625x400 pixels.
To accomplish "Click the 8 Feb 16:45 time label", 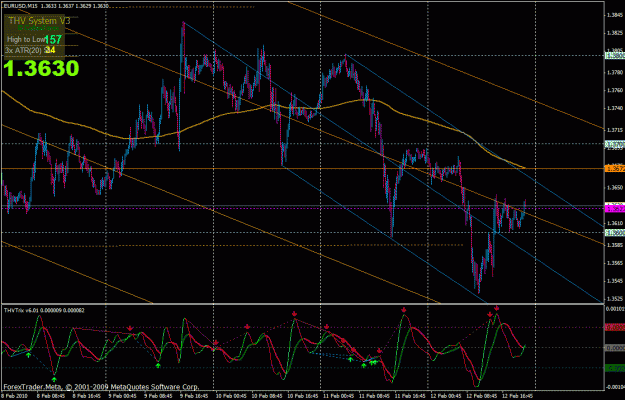I will [x=85, y=396].
